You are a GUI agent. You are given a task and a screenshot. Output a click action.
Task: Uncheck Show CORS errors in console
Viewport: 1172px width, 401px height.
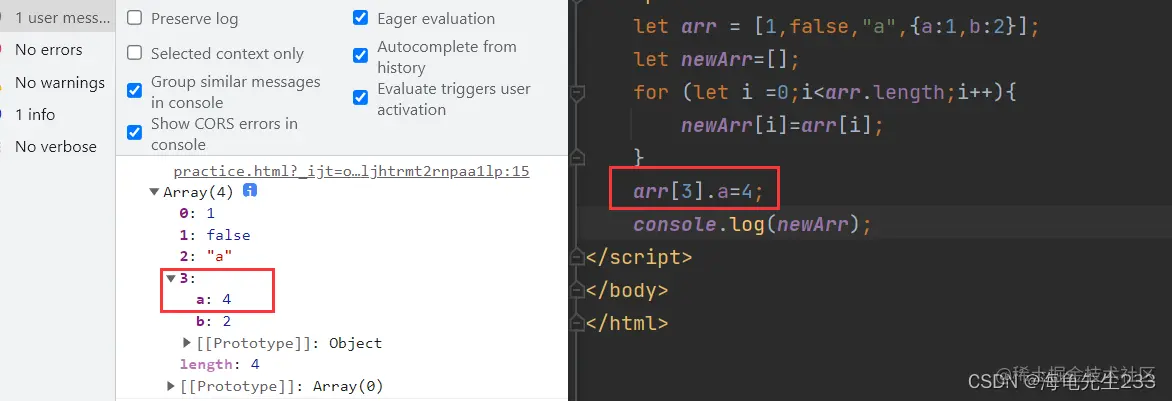[135, 133]
